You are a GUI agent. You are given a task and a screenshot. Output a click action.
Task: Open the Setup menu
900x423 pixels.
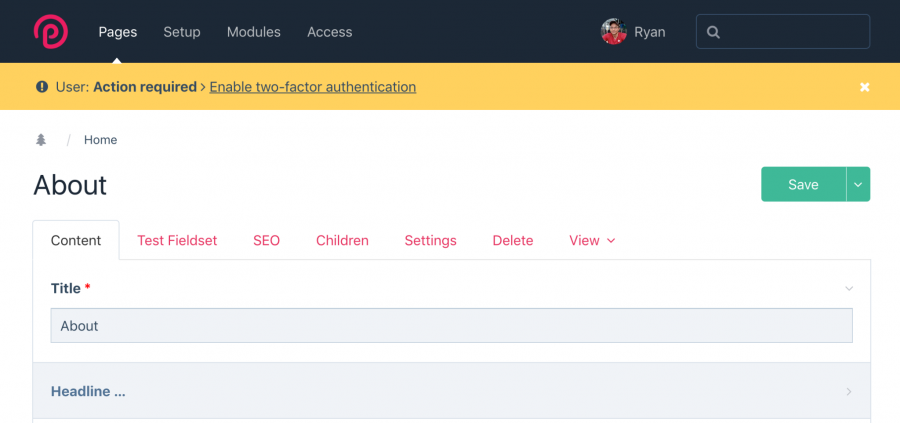coord(182,32)
